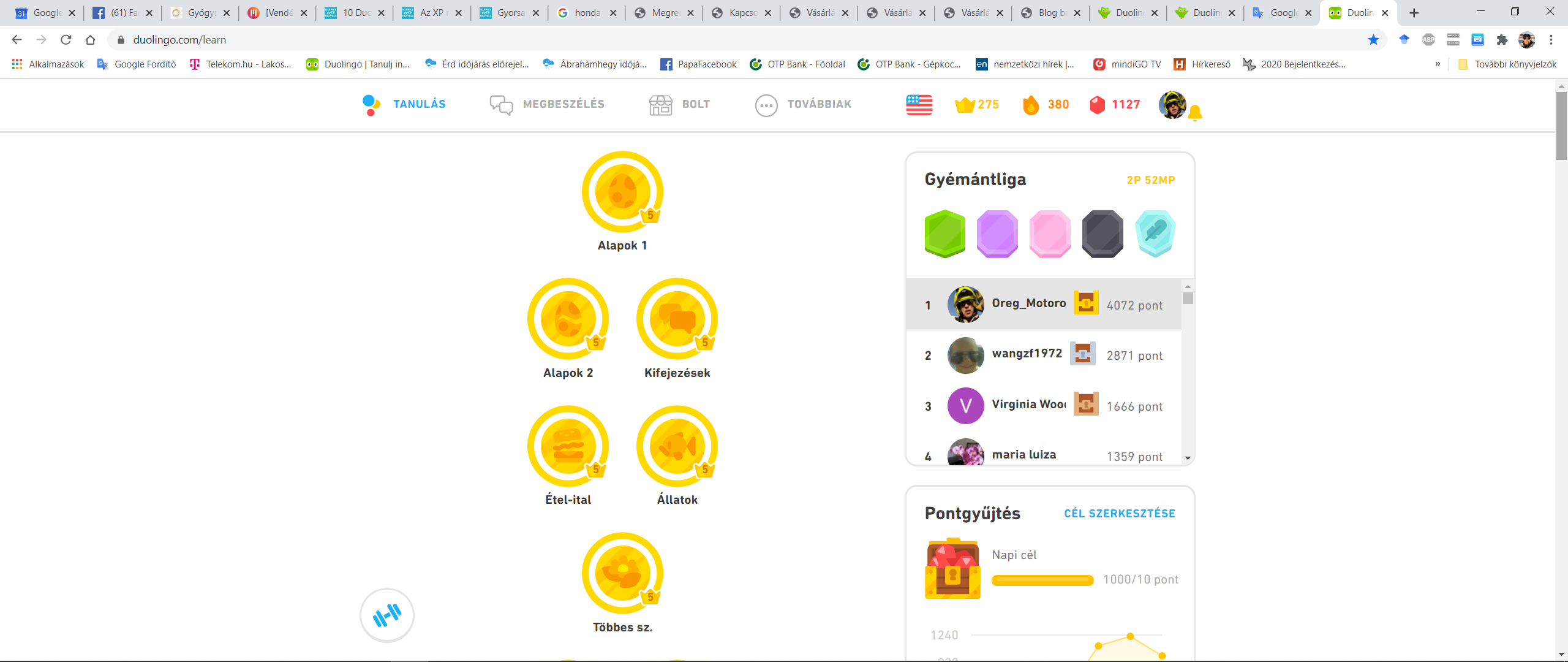
Task: Open the extensions puzzle icon
Action: pos(1502,40)
